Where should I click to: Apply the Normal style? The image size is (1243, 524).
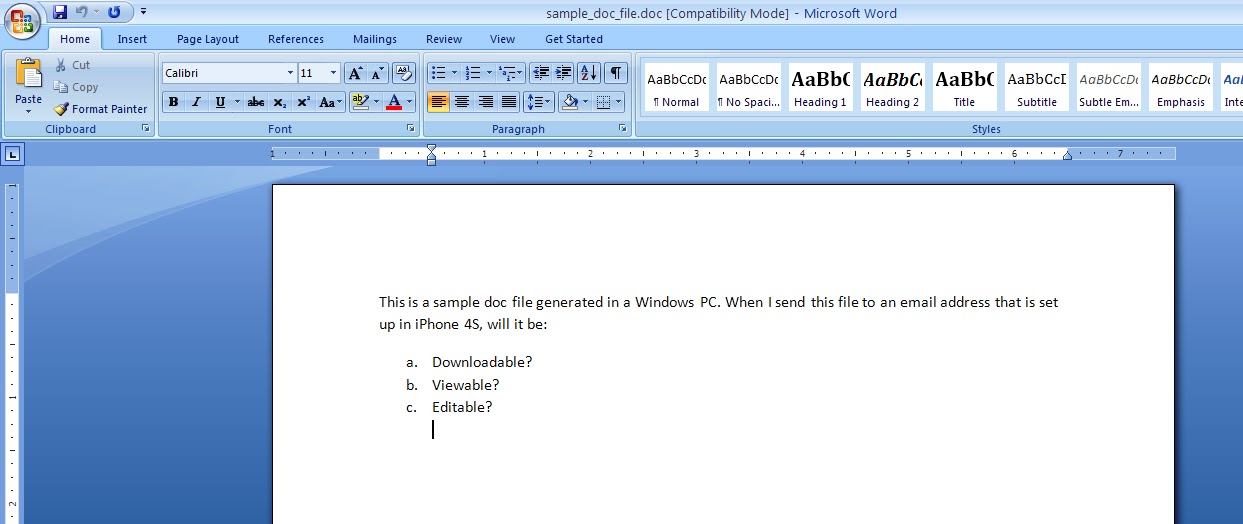pos(677,88)
